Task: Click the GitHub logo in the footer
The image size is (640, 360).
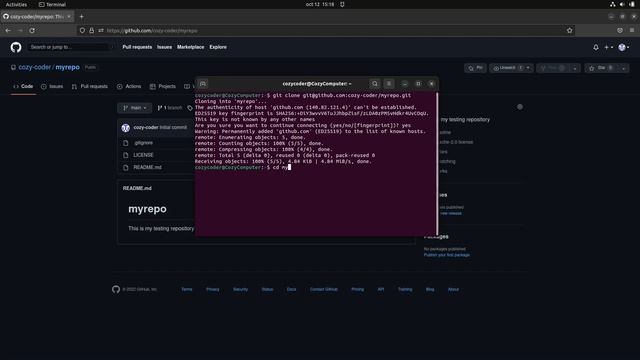Action: [x=116, y=289]
